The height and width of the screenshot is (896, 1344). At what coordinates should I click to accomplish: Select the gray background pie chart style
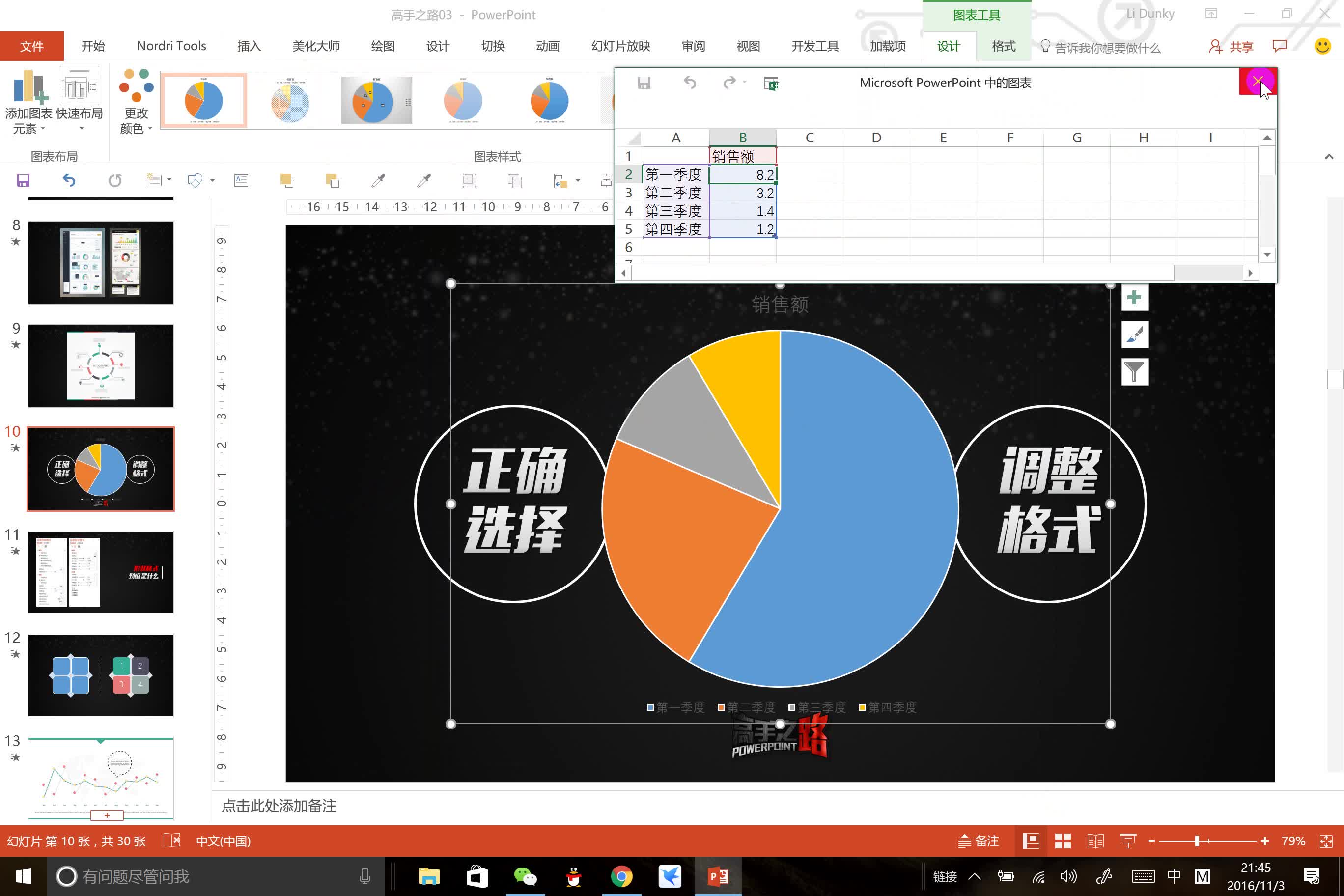pos(376,100)
